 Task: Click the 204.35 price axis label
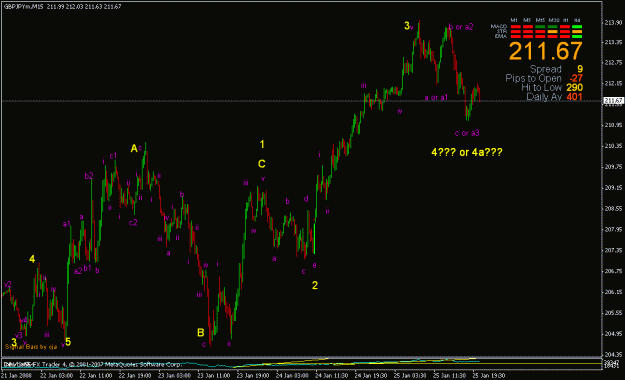click(613, 354)
